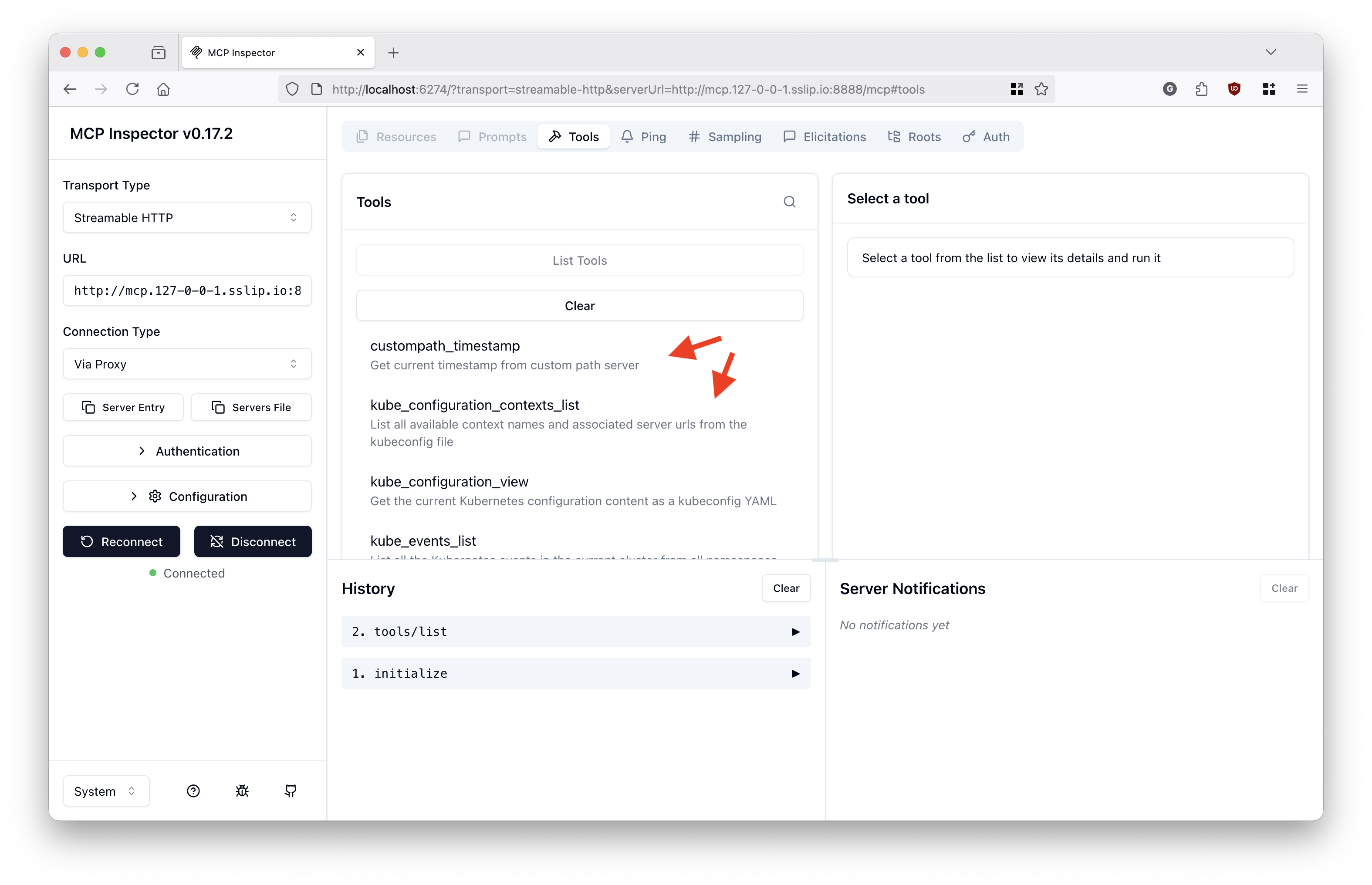The width and height of the screenshot is (1372, 885).
Task: Open the extensions puzzle icon
Action: coord(1201,89)
